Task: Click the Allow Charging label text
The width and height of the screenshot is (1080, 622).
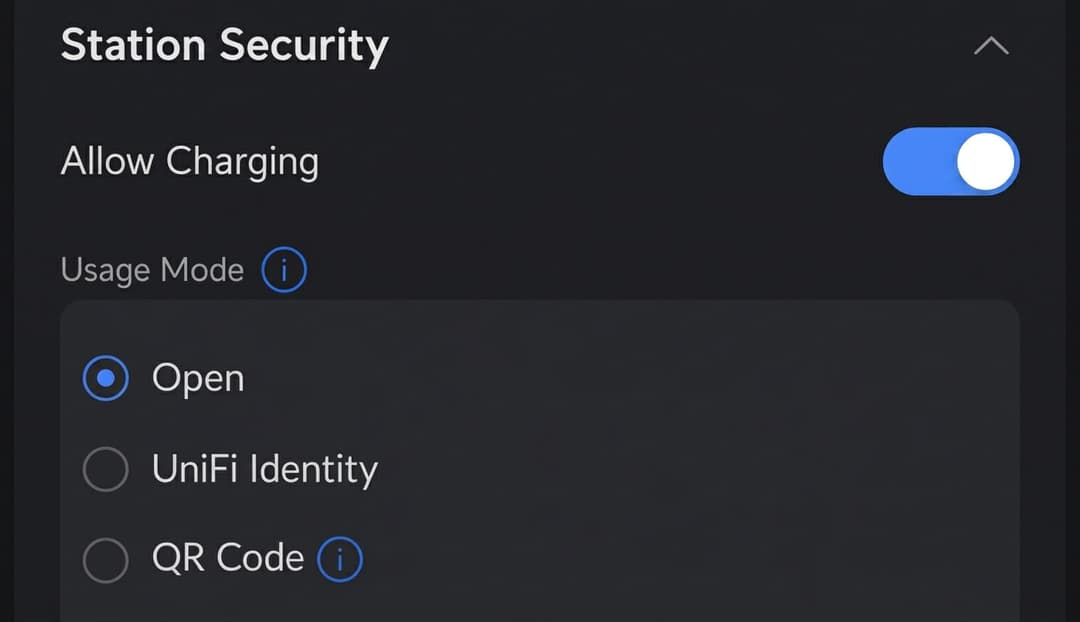Action: [189, 162]
